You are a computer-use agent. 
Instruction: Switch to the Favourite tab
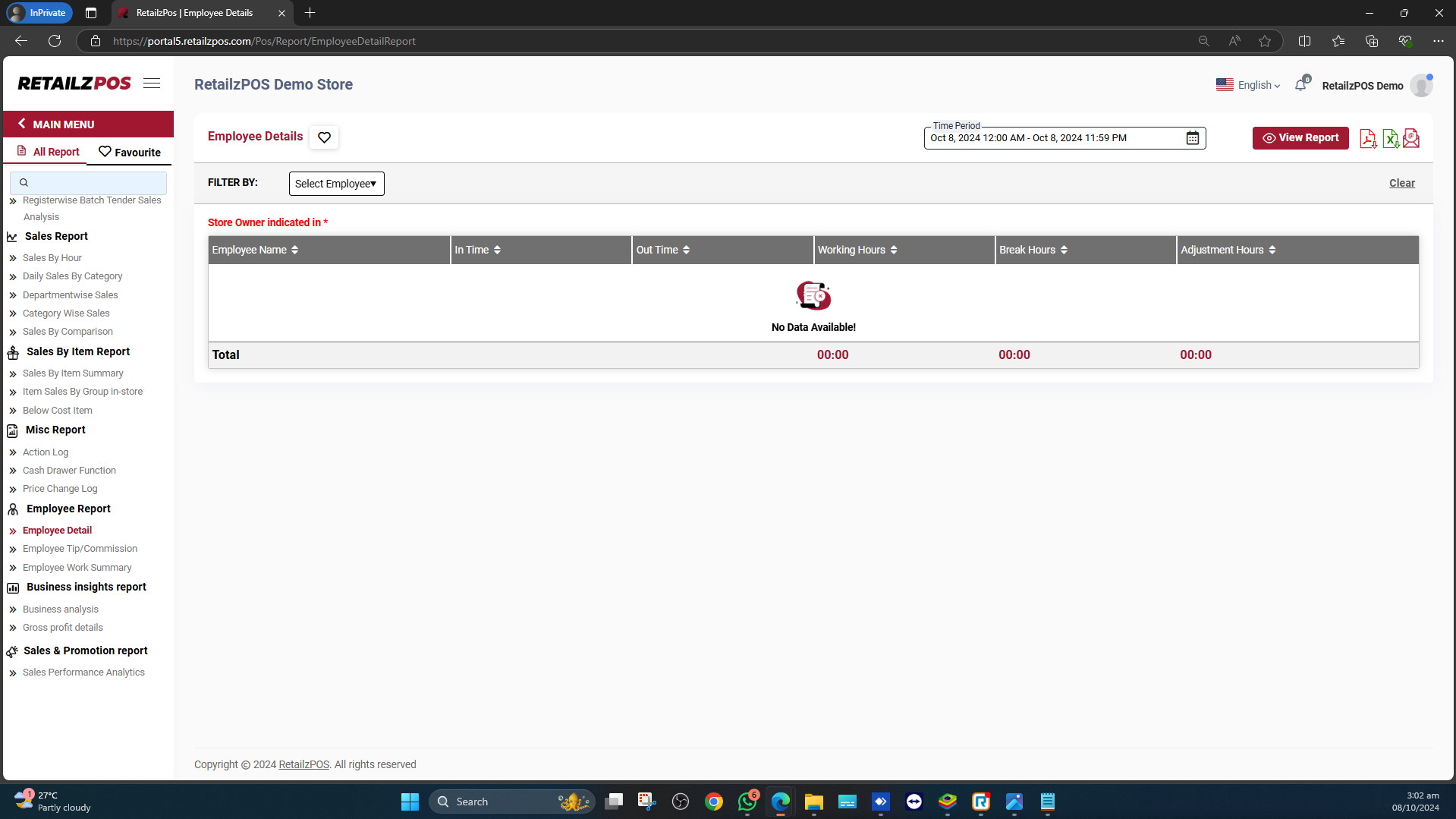click(x=130, y=152)
